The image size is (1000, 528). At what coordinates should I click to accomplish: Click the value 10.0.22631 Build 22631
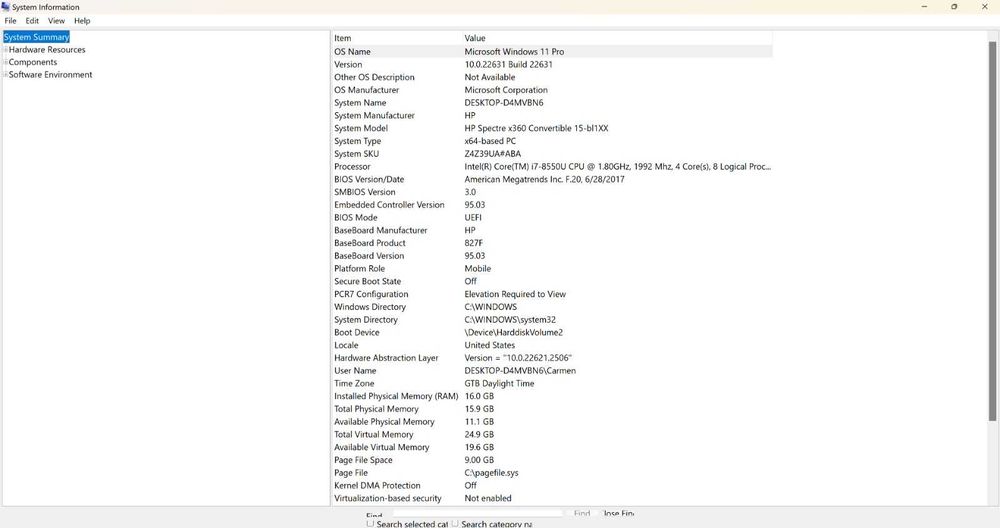coord(508,64)
